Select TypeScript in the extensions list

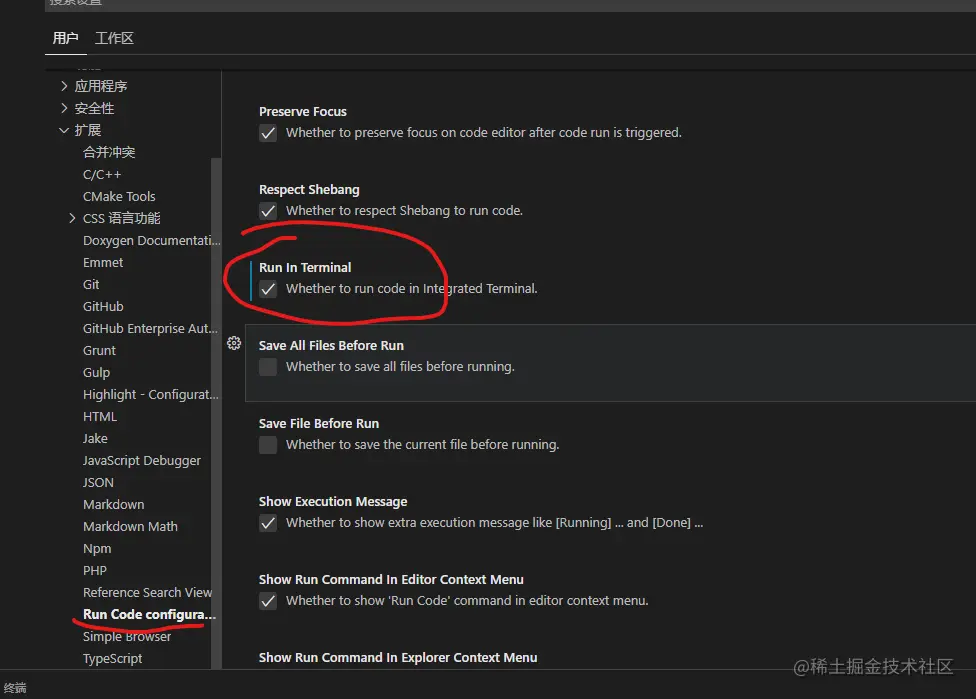click(112, 659)
